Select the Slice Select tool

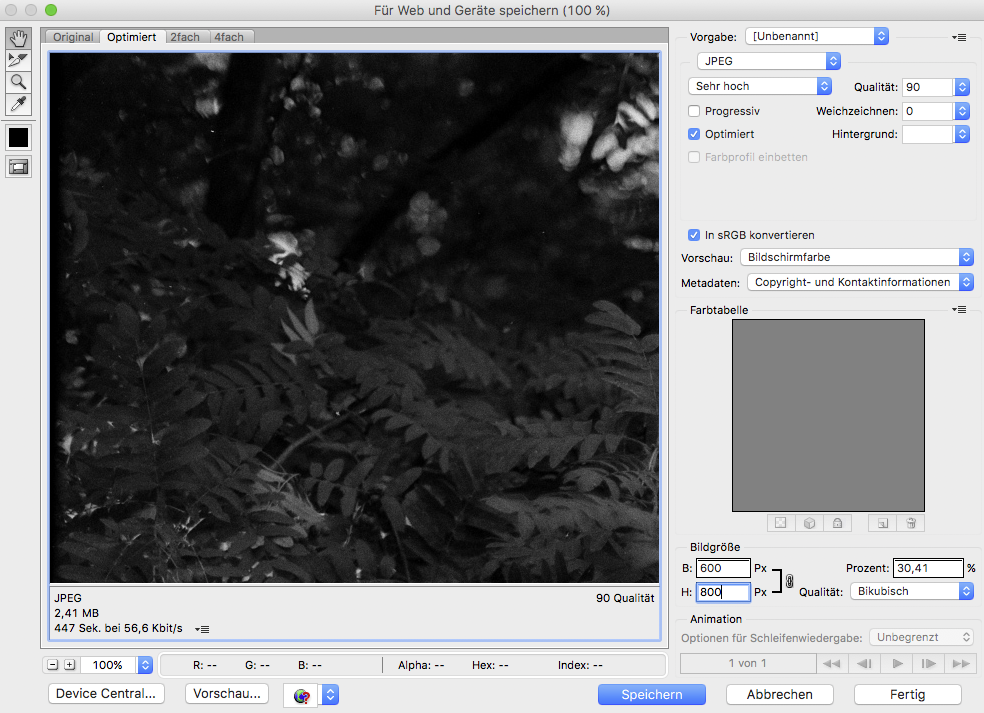pyautogui.click(x=18, y=61)
